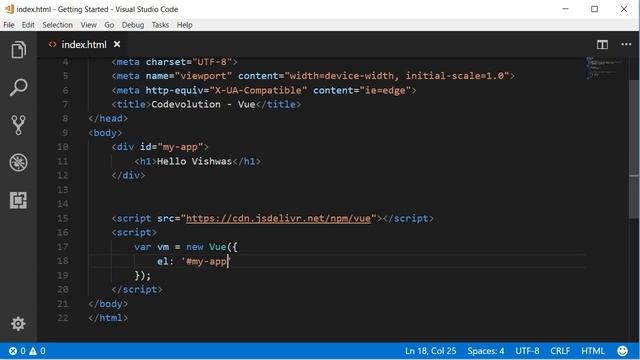Click line number 10 in gutter
The height and width of the screenshot is (360, 640).
point(62,147)
